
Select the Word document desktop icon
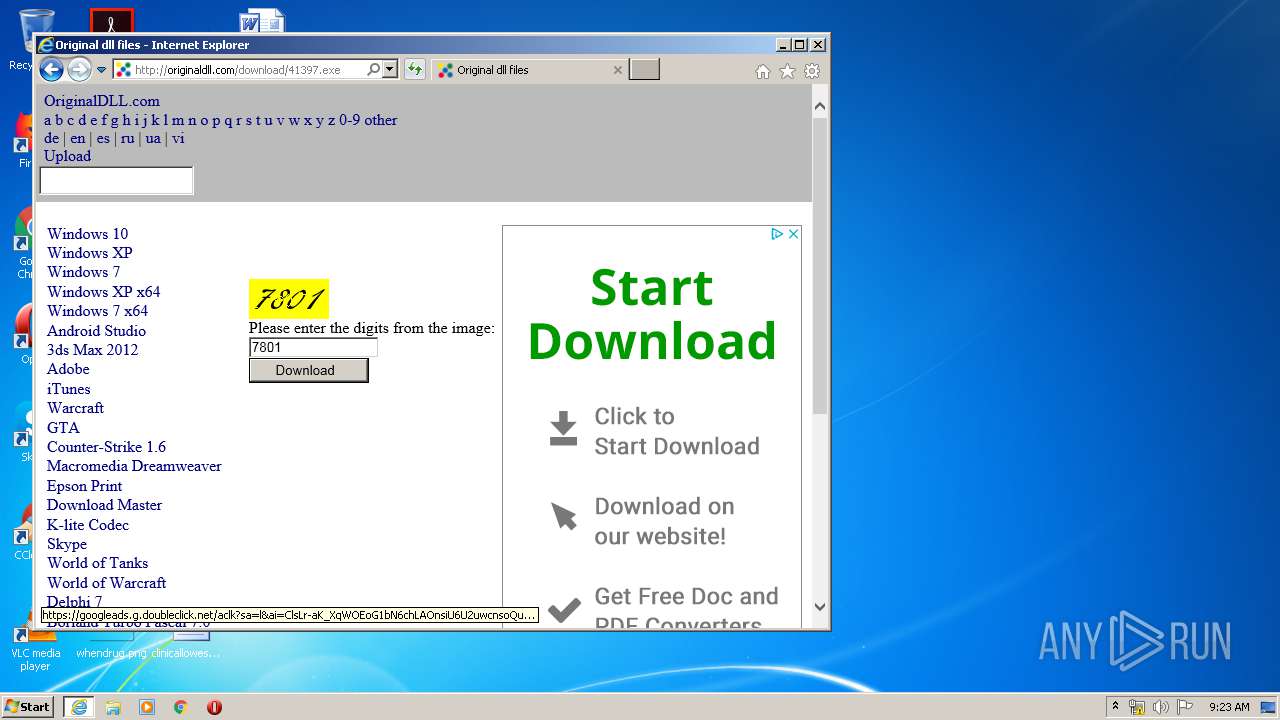[x=262, y=22]
